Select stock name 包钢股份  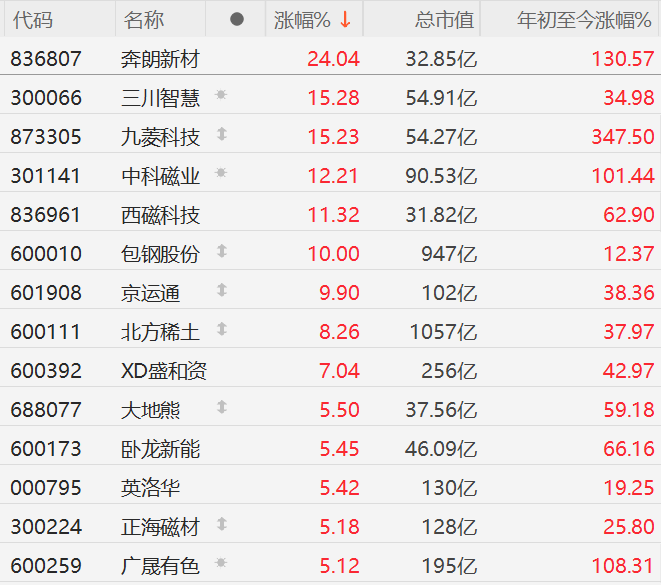click(x=160, y=254)
